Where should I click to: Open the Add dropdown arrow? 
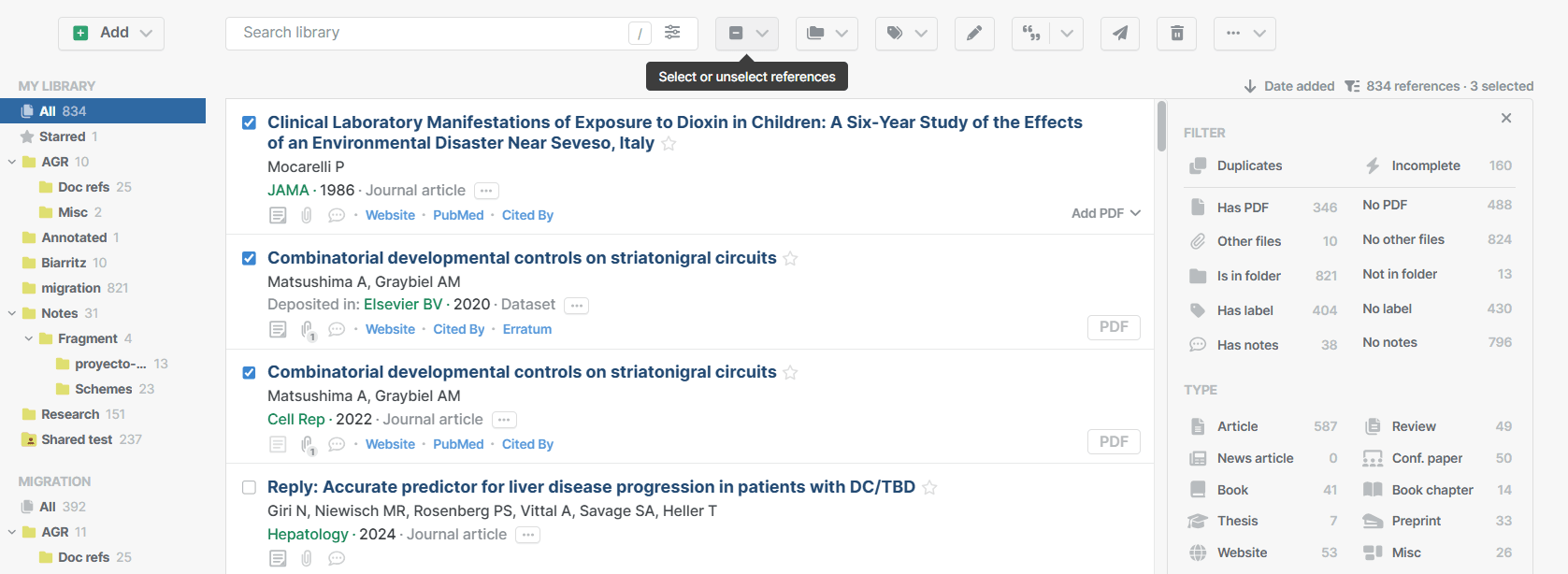click(146, 34)
